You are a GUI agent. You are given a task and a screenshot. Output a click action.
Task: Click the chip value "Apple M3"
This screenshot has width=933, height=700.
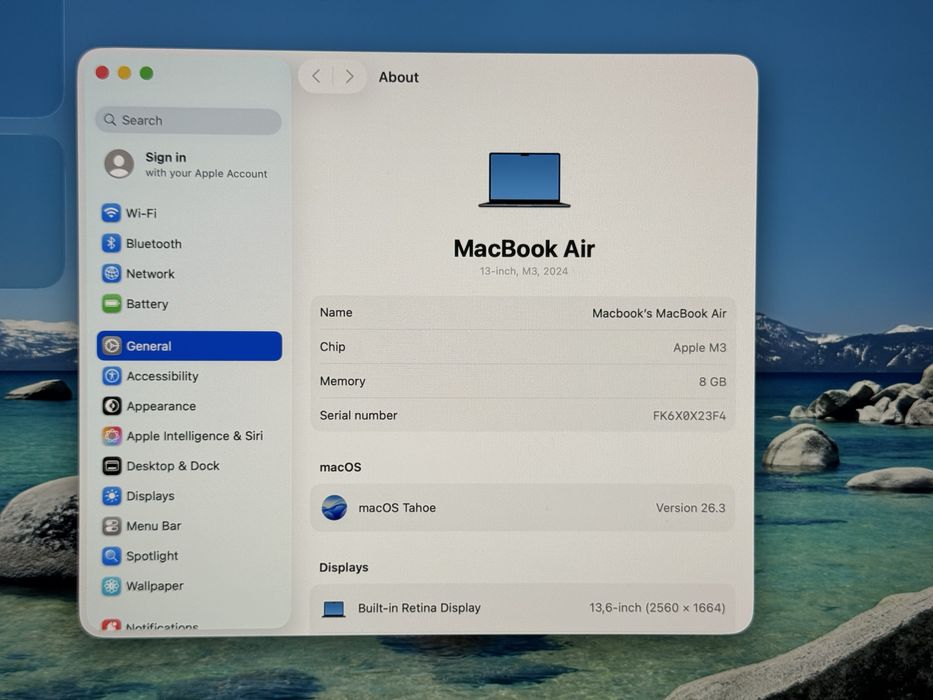pos(700,348)
